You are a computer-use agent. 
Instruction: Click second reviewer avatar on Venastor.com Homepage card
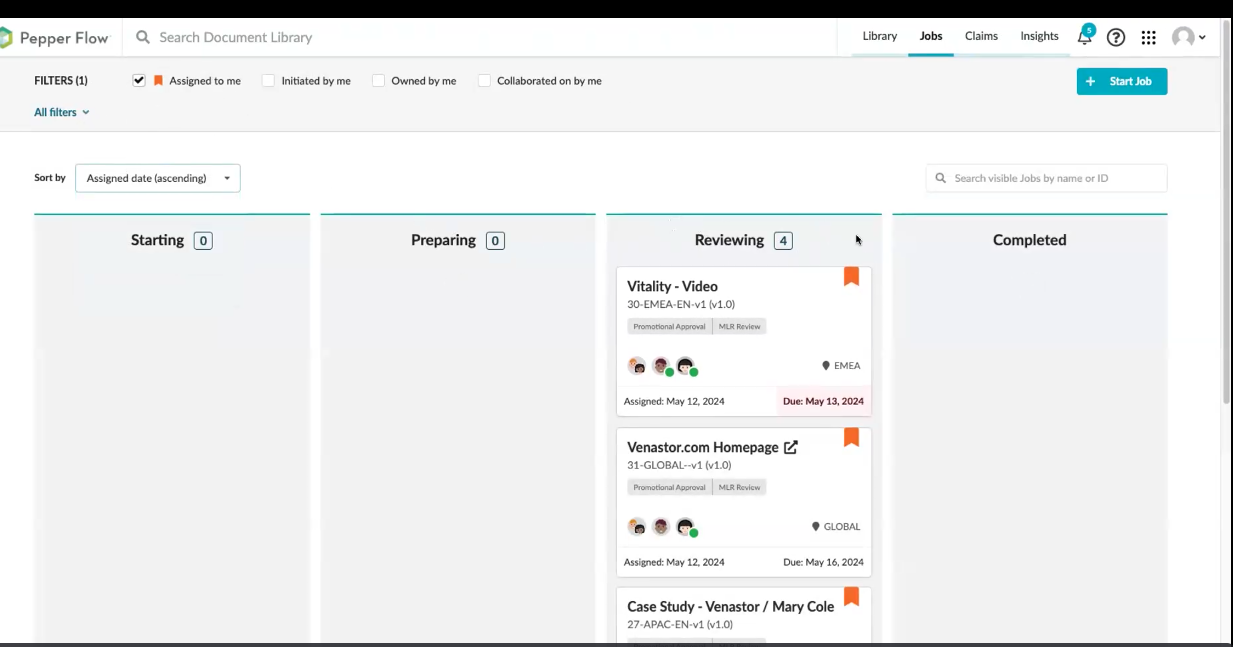(x=661, y=526)
